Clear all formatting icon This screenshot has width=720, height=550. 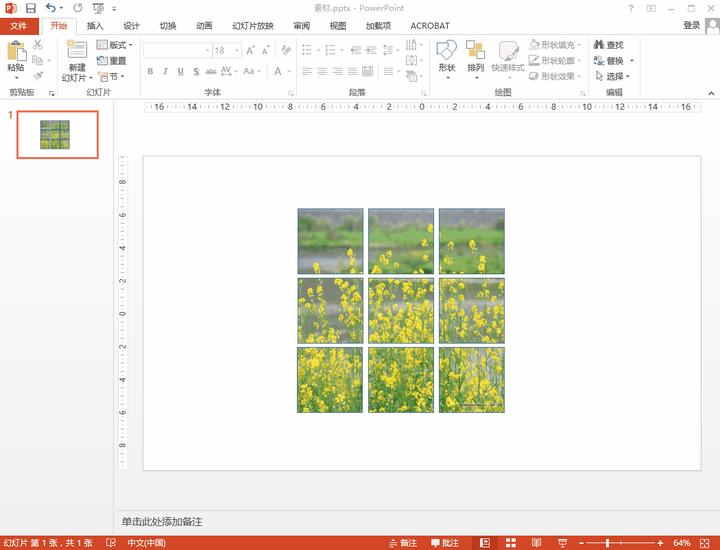tap(286, 50)
